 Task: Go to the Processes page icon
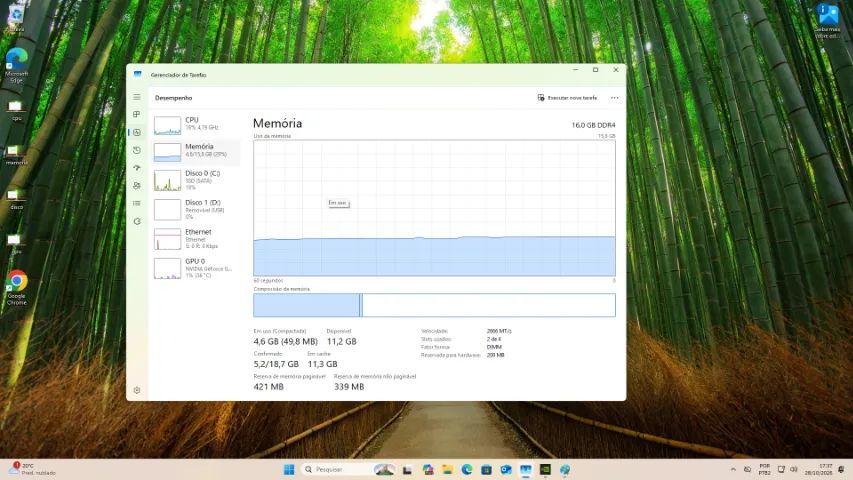(137, 114)
